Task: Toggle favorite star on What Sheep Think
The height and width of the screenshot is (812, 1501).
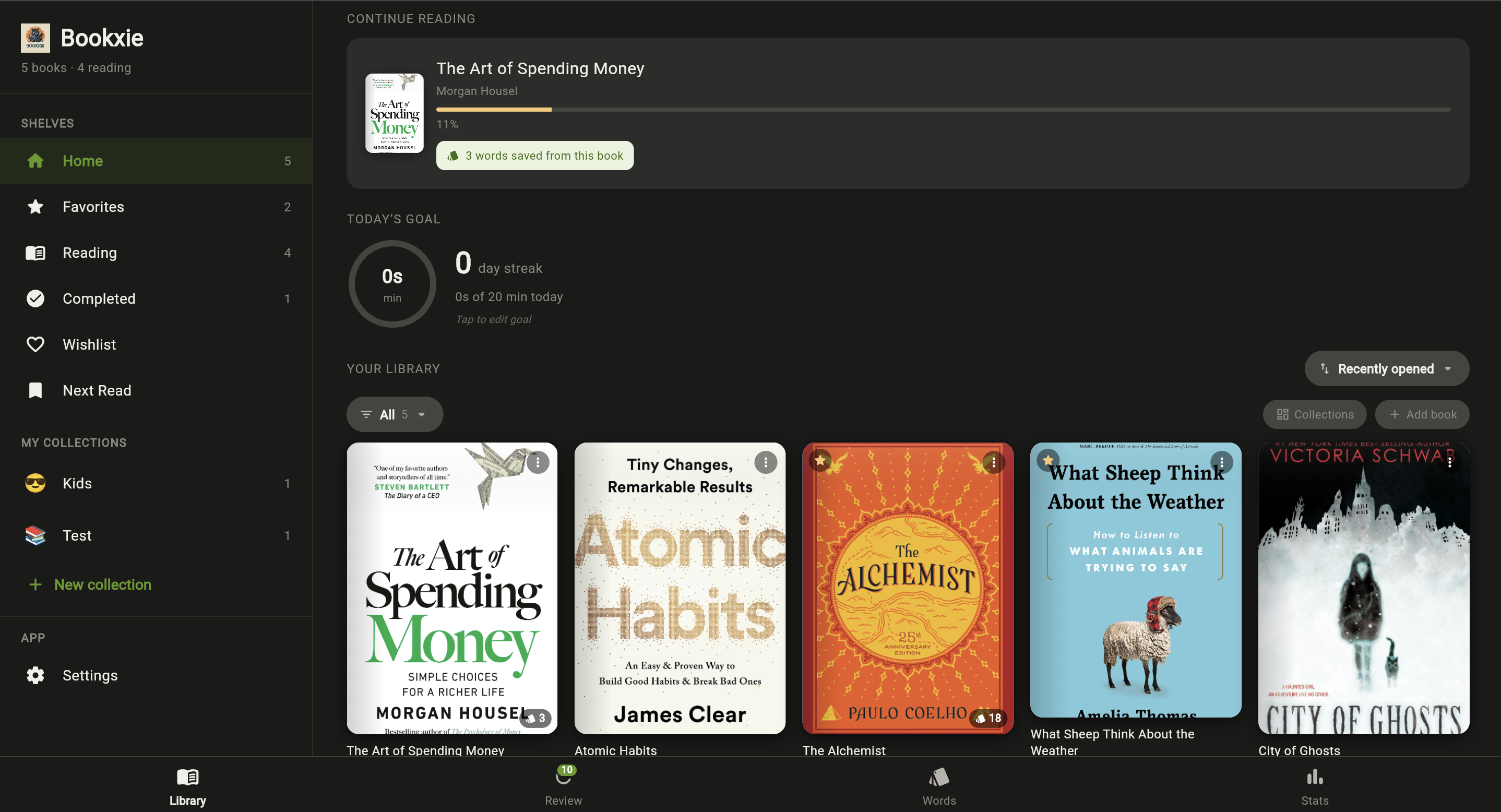Action: (x=1047, y=460)
